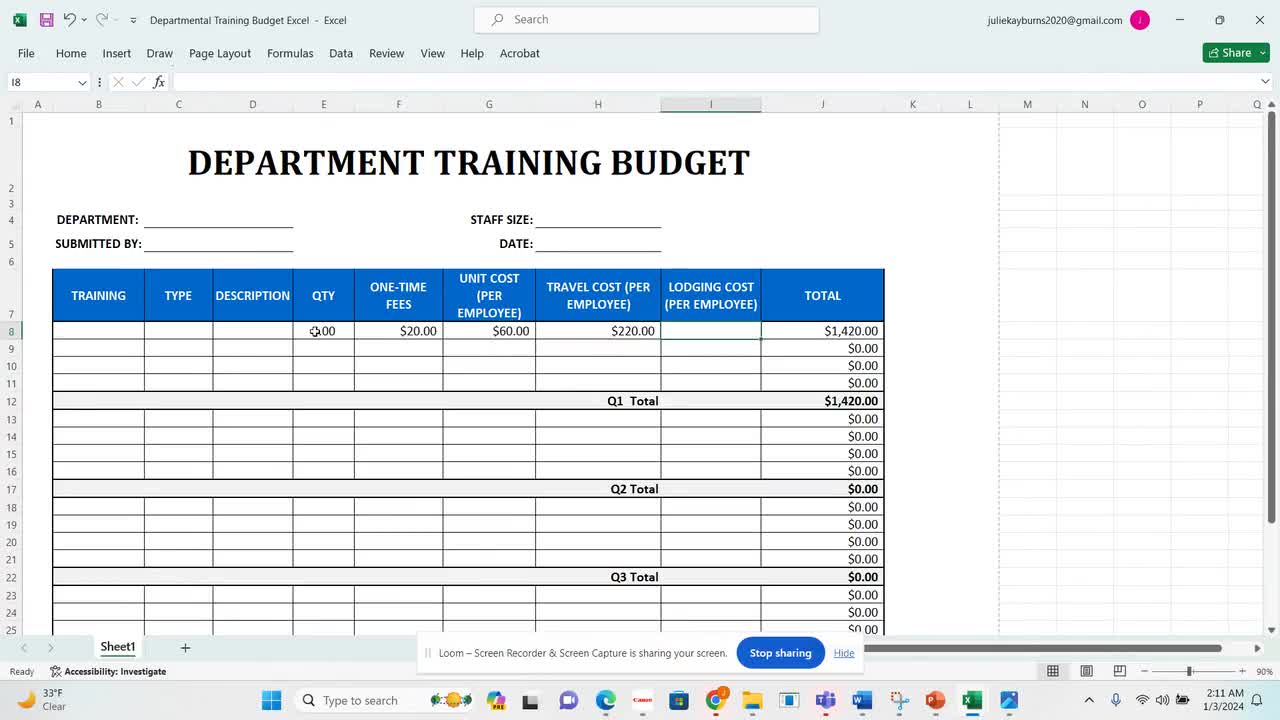Click the right arrow of horizontal scrollbar
1280x720 pixels.
(x=1257, y=647)
